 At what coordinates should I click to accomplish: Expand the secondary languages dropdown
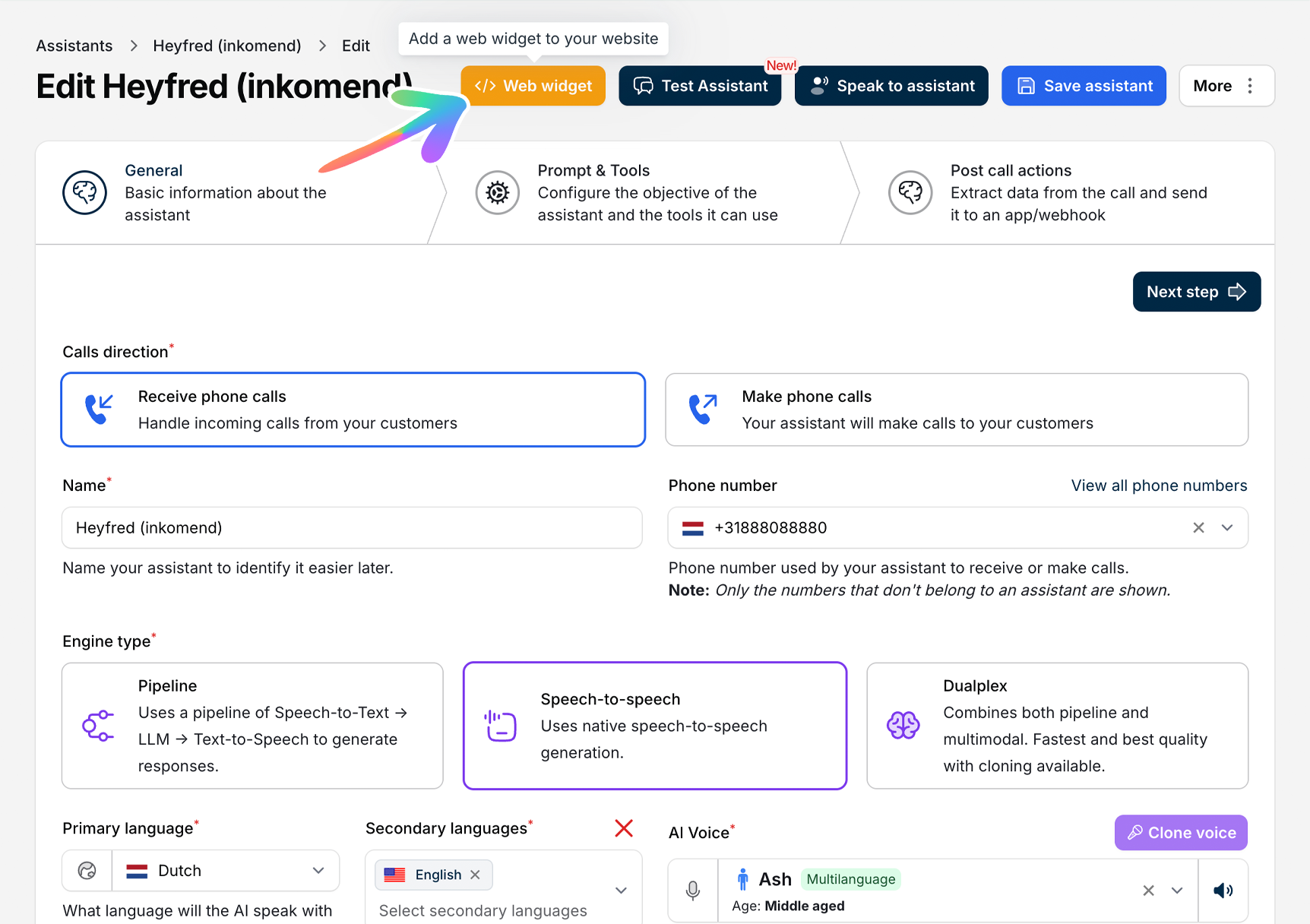621,891
